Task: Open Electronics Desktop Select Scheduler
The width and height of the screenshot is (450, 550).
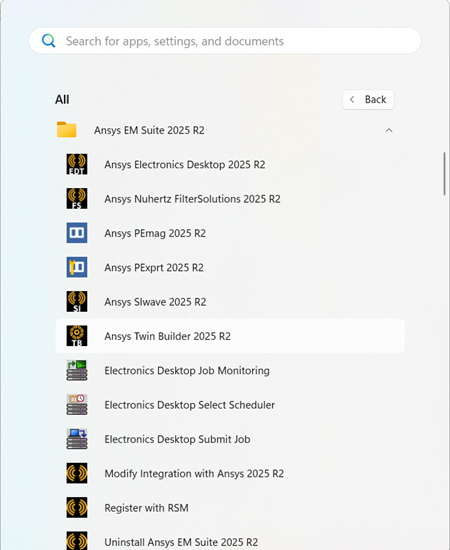Action: (x=230, y=405)
